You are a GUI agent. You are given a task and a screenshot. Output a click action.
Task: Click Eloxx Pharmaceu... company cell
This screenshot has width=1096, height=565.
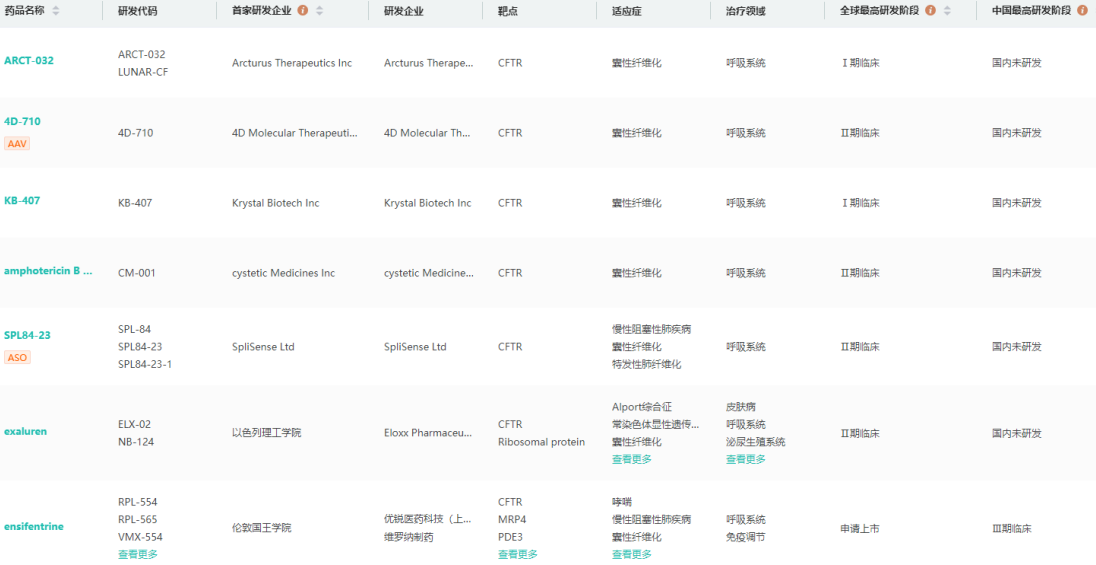pos(429,433)
